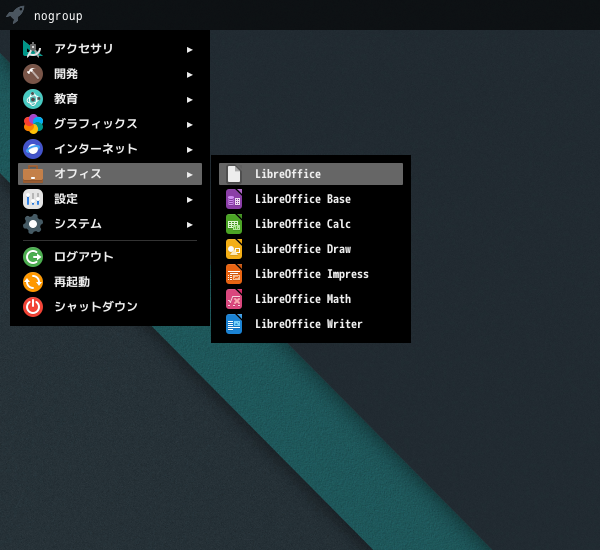Choose シャットダウン to power off
Image resolution: width=600 pixels, height=550 pixels.
[x=110, y=307]
